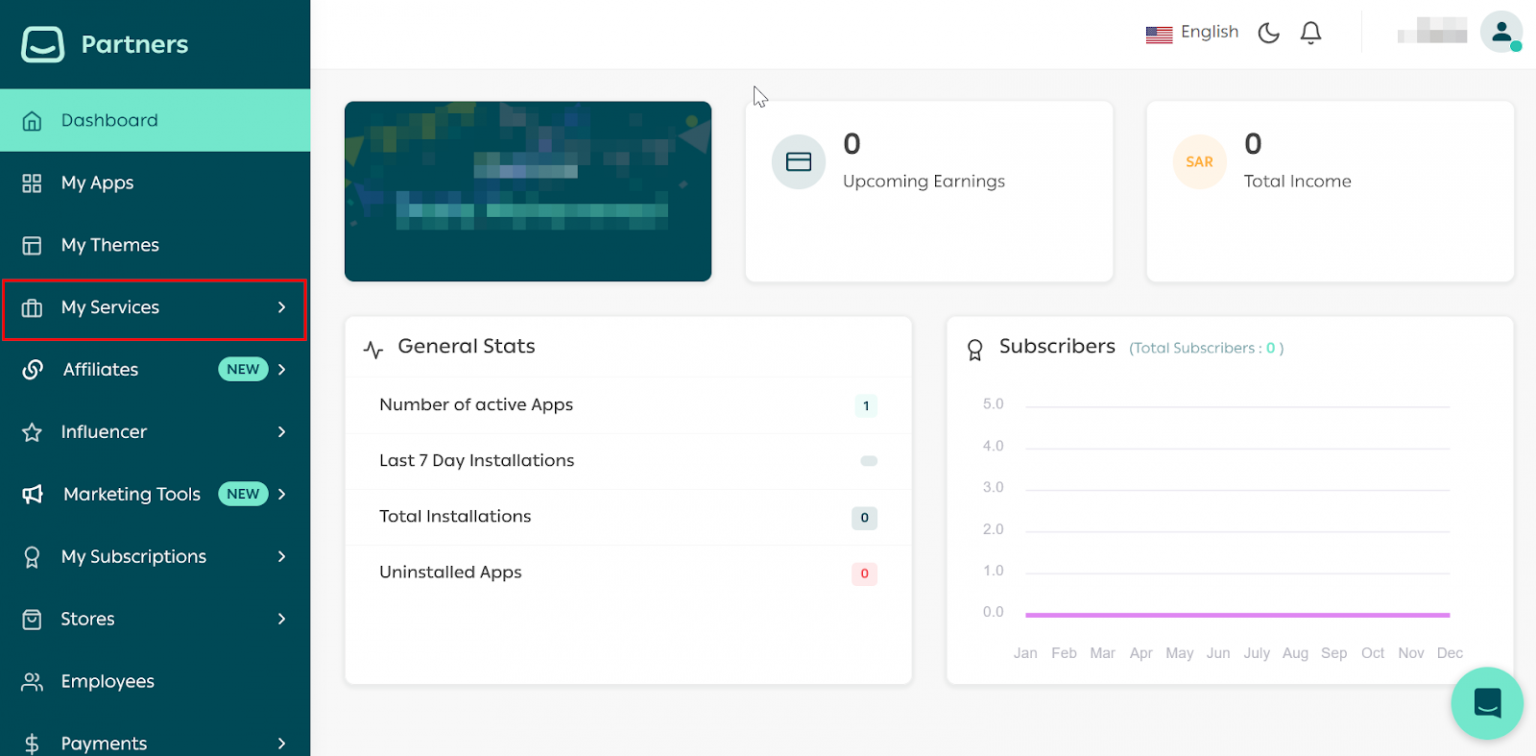This screenshot has width=1536, height=756.
Task: Open notifications via the bell icon
Action: point(1310,33)
